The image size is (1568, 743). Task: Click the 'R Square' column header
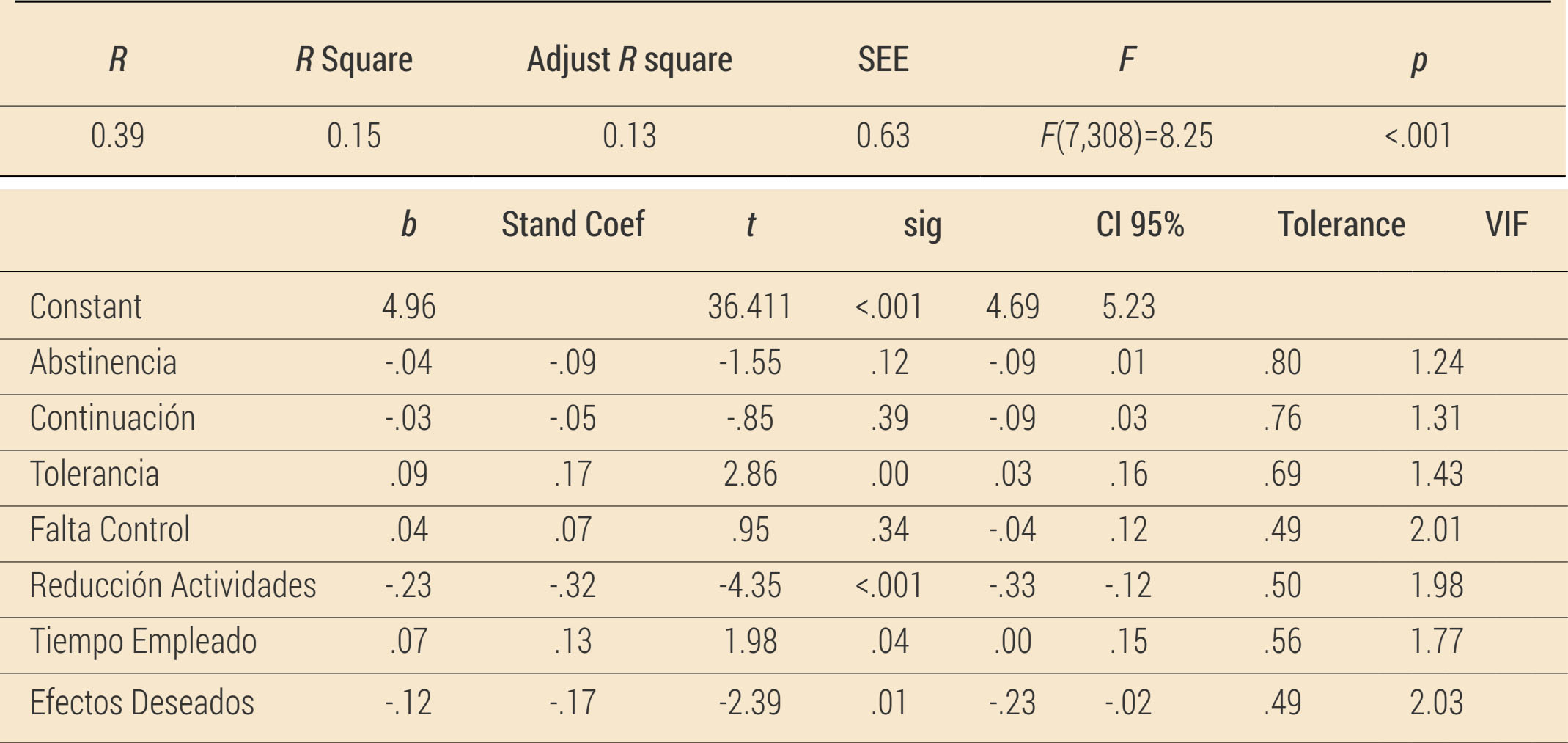point(354,60)
